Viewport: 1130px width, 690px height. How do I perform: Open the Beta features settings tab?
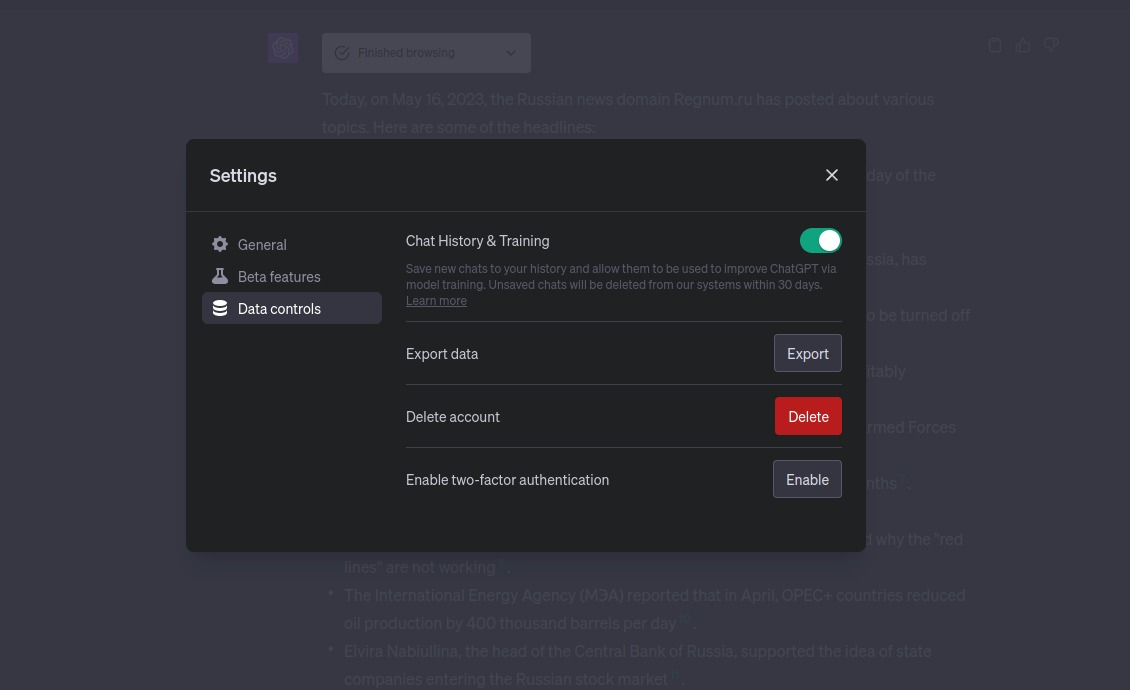(x=291, y=276)
